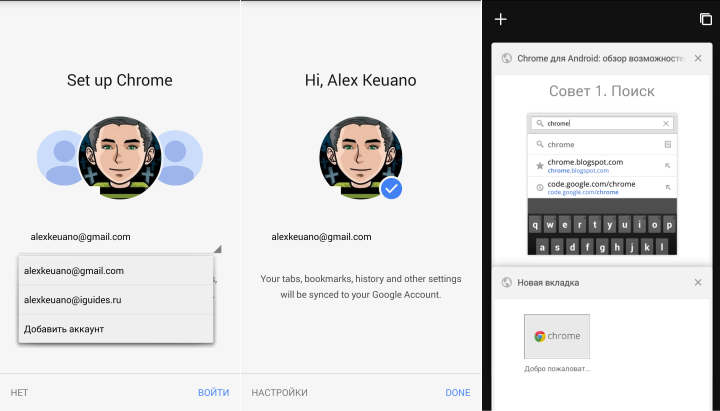Open the chrome 'Добро пожаловат...' thumbnail
This screenshot has width=720, height=411.
pos(557,336)
